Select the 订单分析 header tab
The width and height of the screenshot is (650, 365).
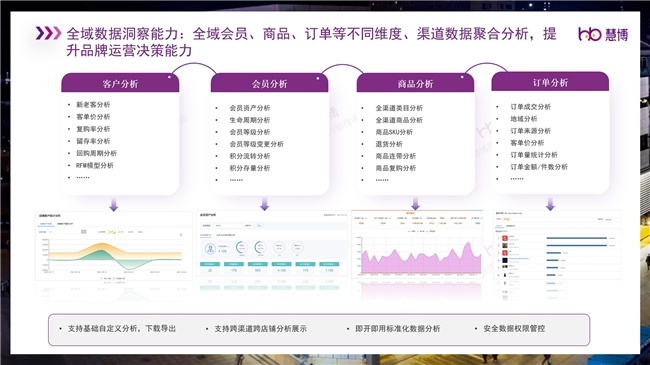click(x=550, y=82)
